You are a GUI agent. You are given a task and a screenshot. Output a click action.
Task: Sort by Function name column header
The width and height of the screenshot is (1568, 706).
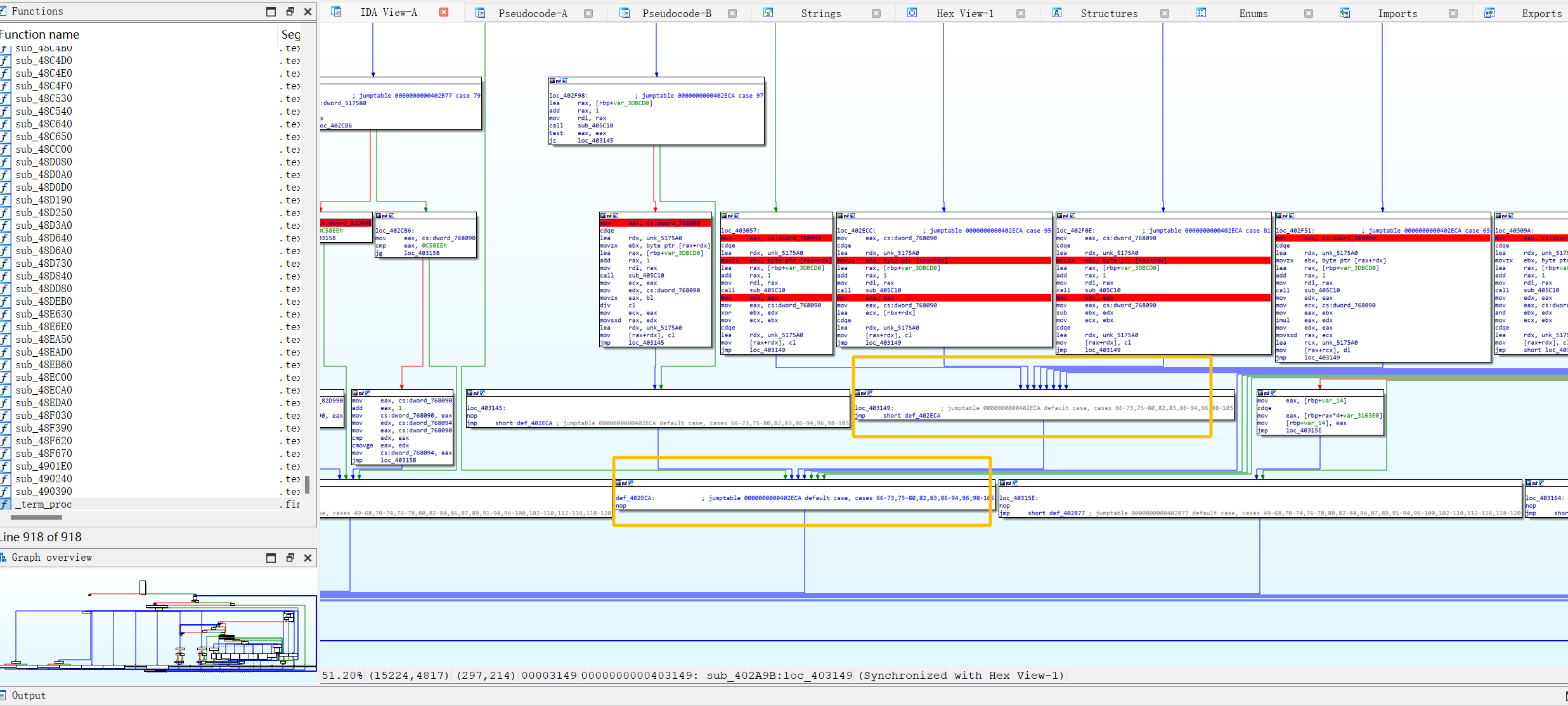click(x=41, y=35)
